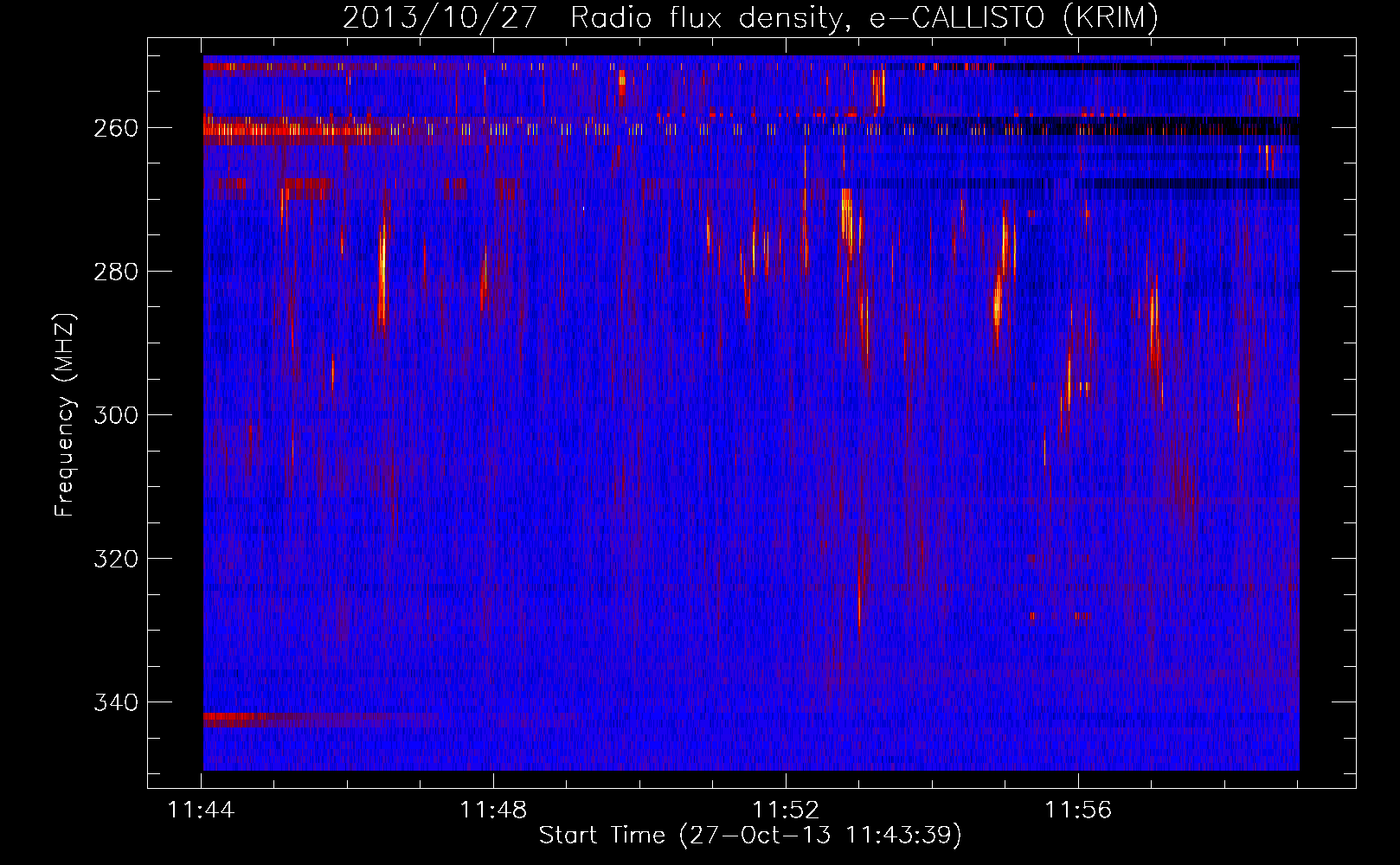Click the 11:44 time tick label
The height and width of the screenshot is (865, 1400).
[201, 810]
